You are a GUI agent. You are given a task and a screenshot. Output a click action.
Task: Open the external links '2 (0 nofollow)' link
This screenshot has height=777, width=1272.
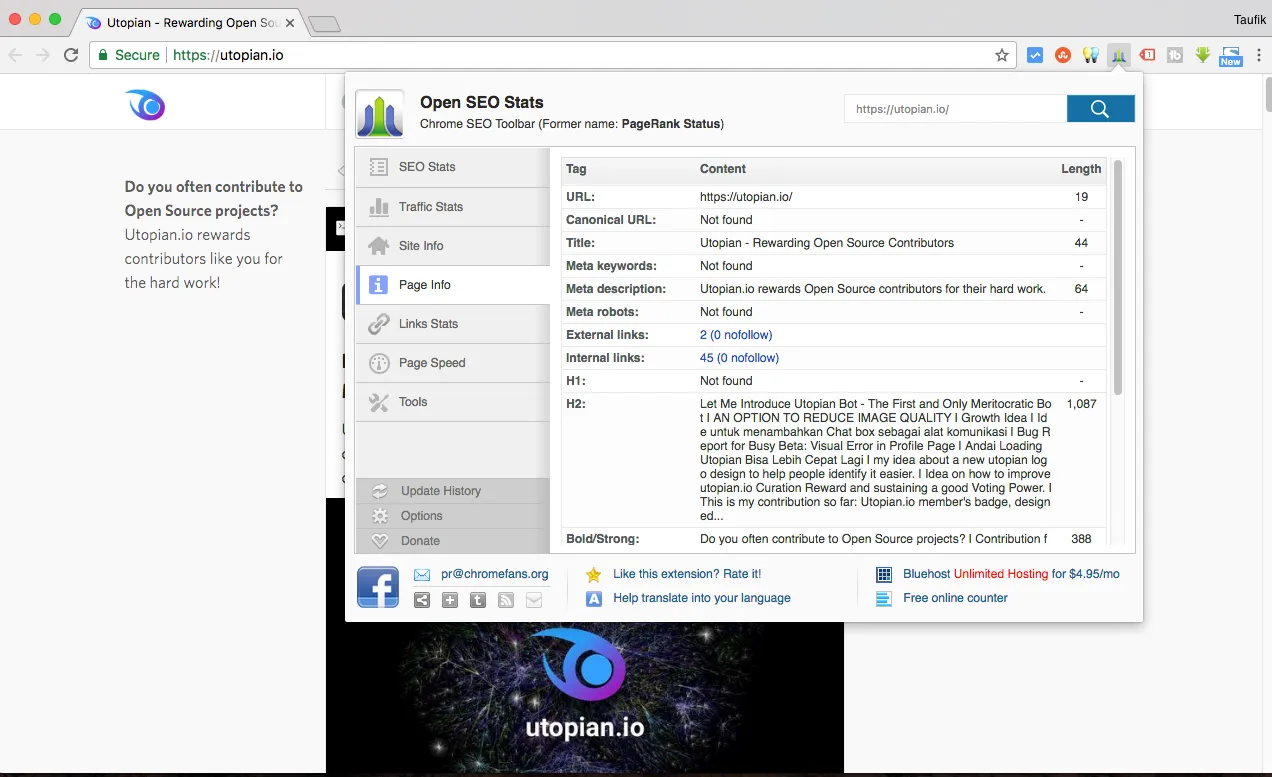coord(736,335)
